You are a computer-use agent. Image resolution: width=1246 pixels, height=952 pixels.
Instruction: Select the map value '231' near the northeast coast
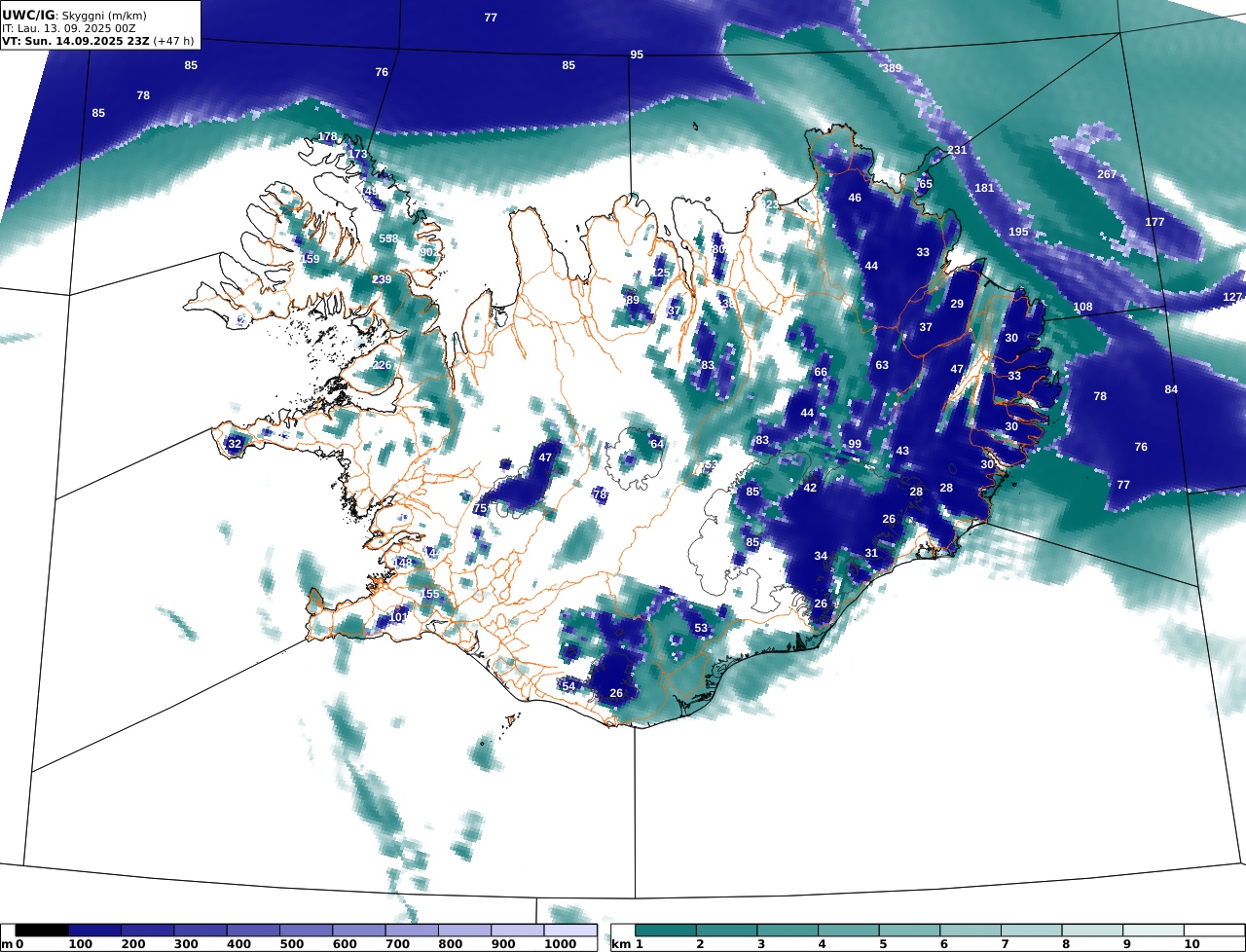[958, 150]
